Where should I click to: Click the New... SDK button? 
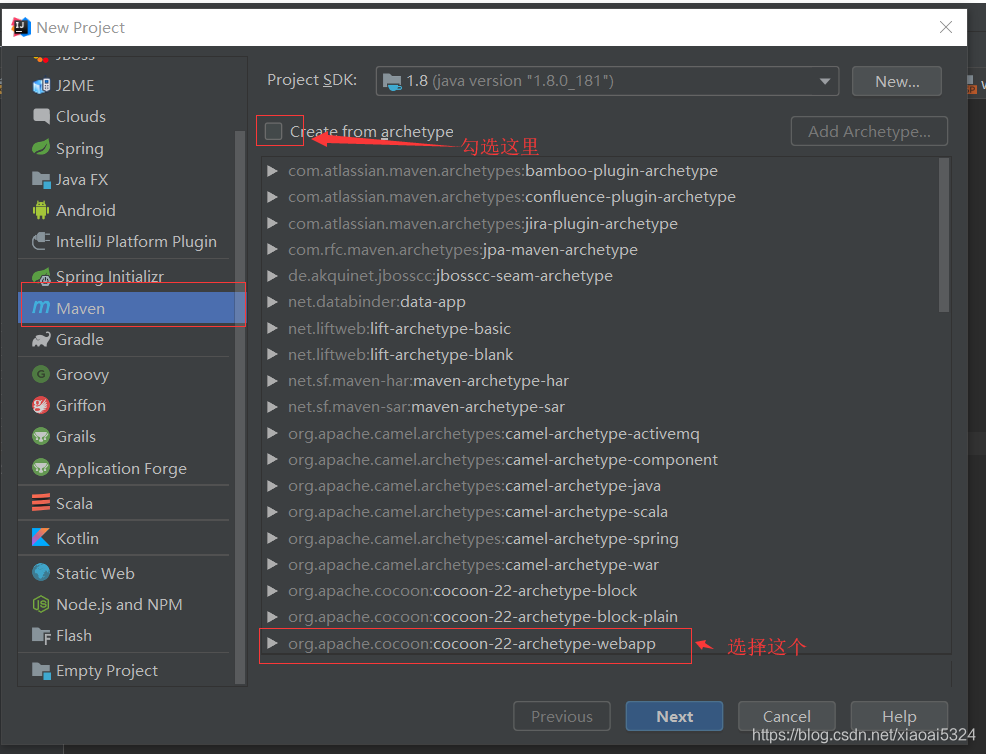pyautogui.click(x=897, y=81)
